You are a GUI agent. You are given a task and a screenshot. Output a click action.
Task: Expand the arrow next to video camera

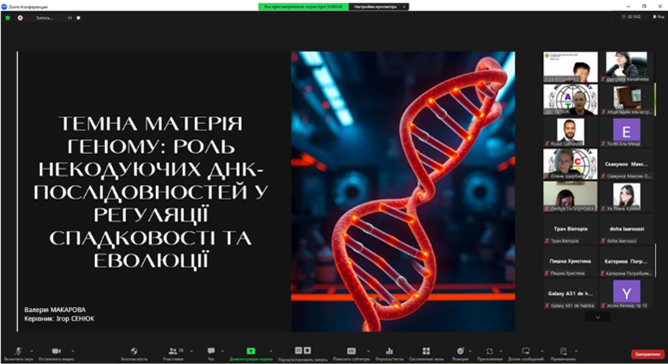click(72, 351)
